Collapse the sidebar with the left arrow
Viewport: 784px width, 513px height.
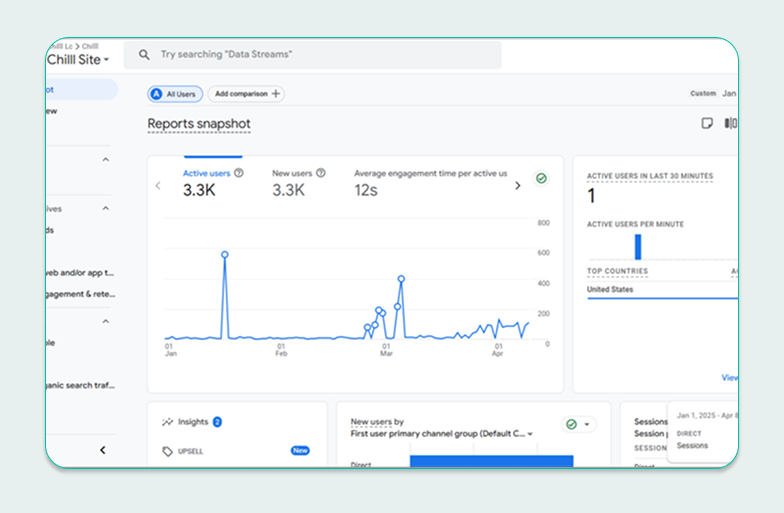pos(102,450)
